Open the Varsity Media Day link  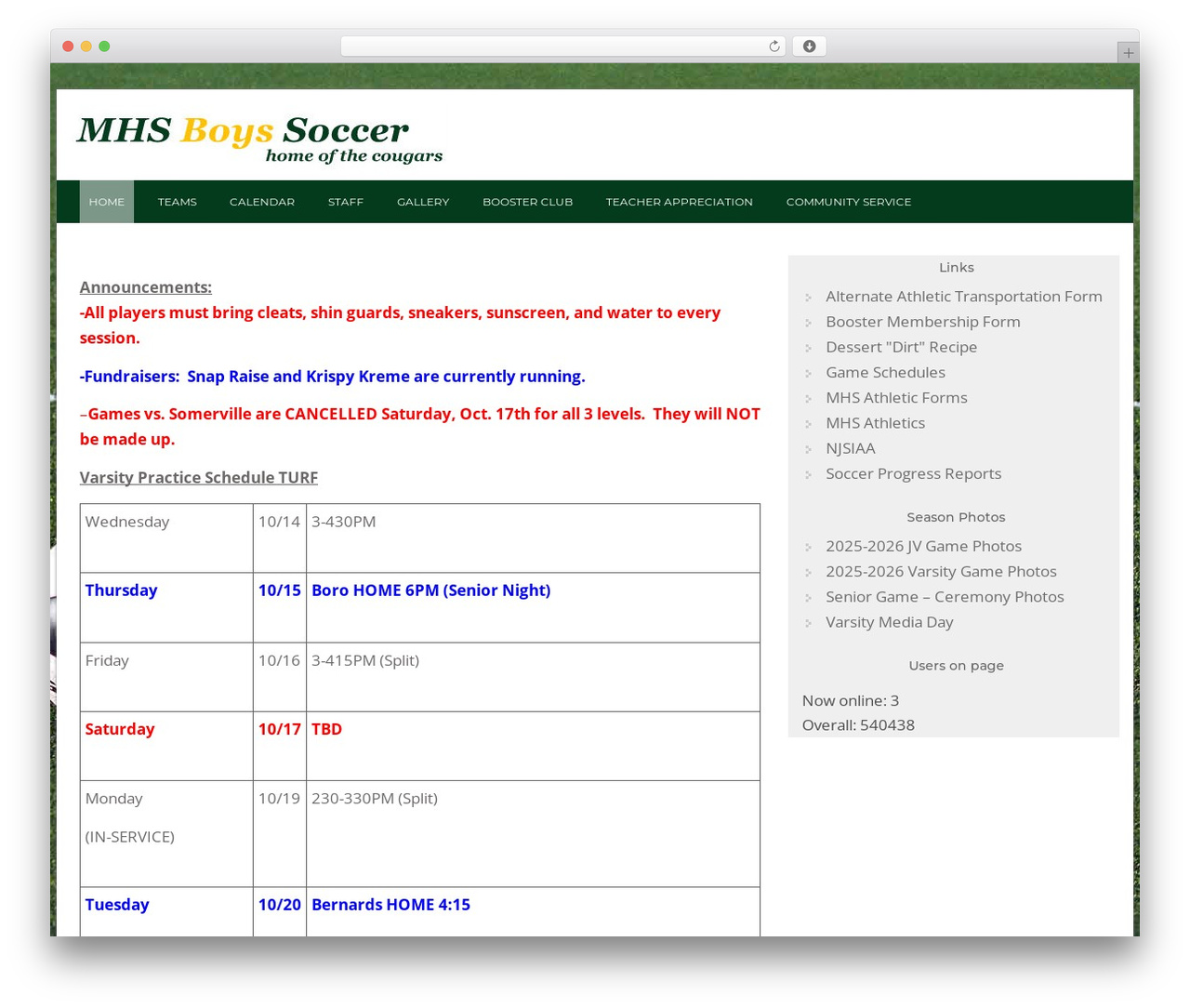tap(890, 622)
